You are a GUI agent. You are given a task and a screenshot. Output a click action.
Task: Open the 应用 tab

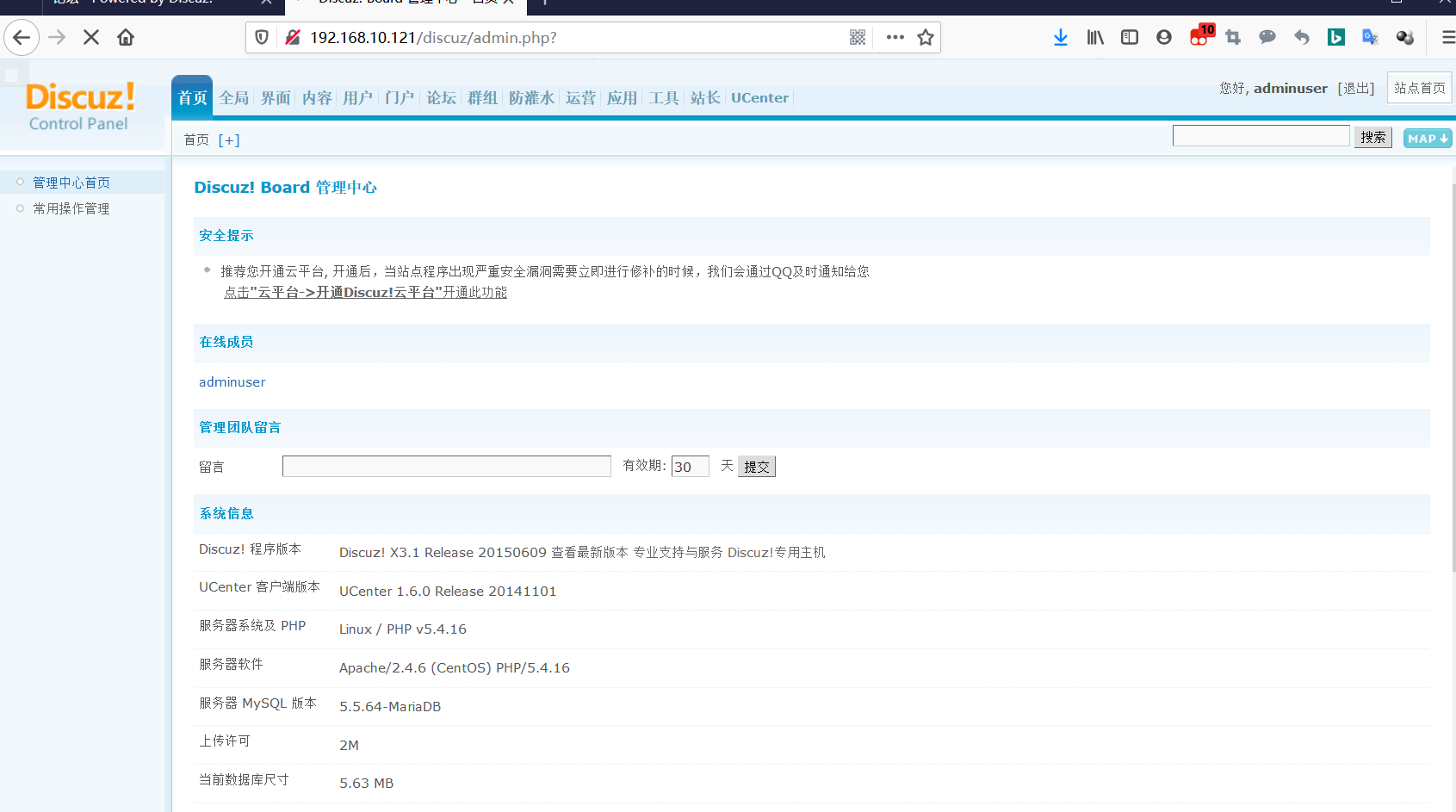coord(622,98)
